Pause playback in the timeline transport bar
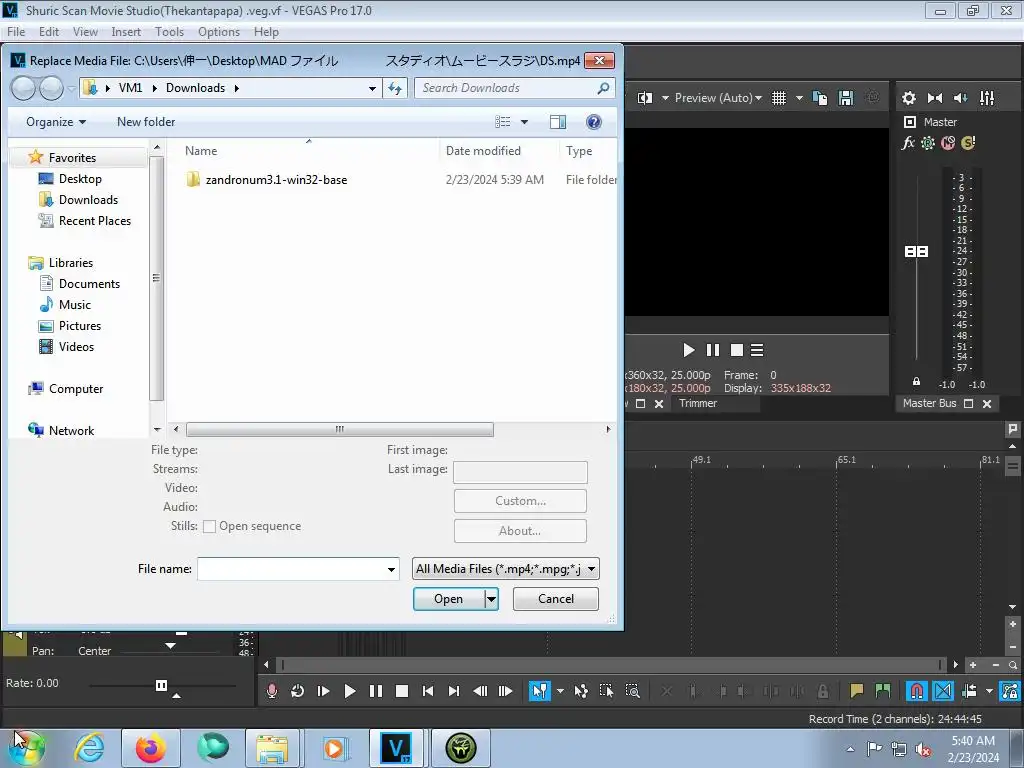 tap(376, 691)
